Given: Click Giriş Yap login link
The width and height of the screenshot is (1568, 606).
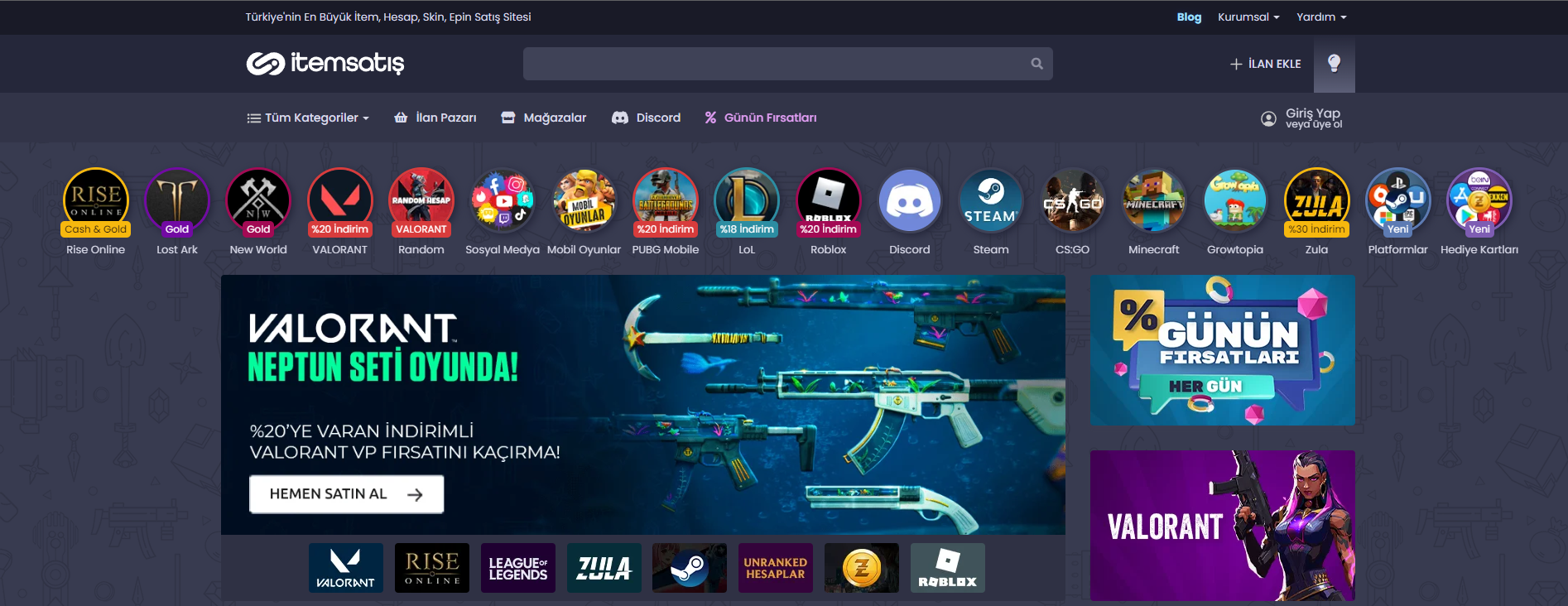Looking at the screenshot, I should (1313, 113).
